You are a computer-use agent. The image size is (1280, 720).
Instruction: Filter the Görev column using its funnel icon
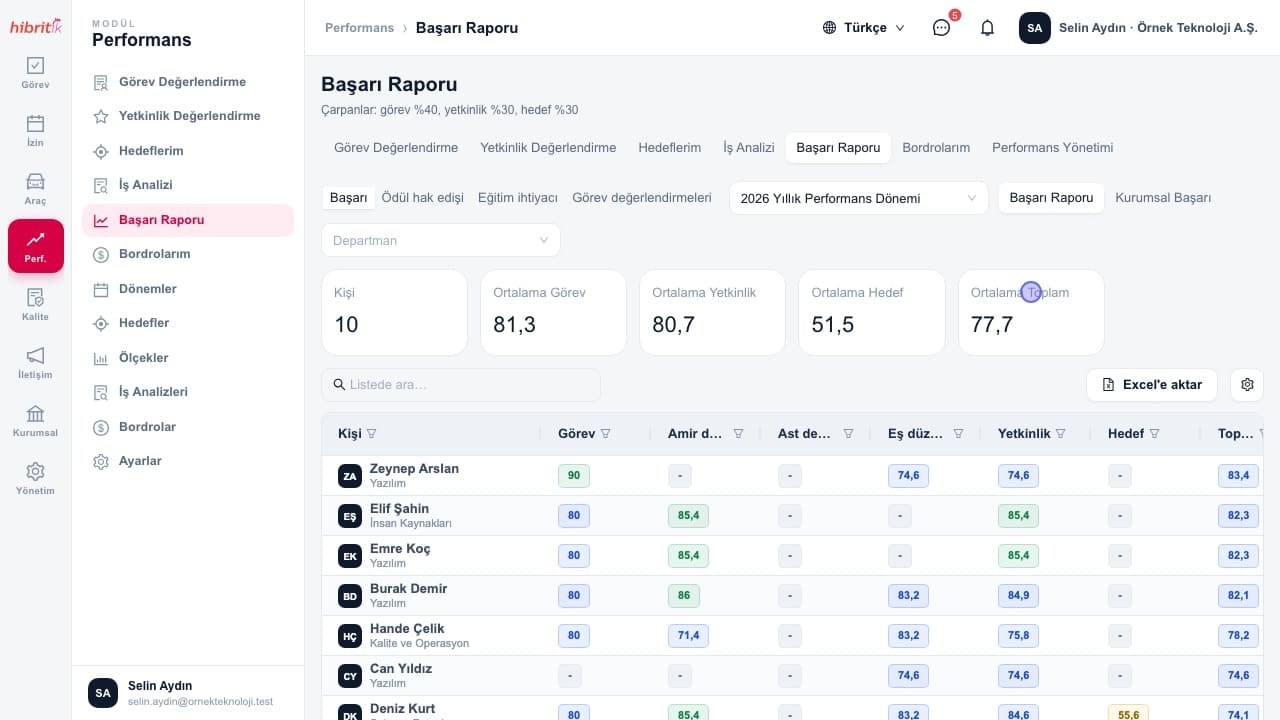pos(605,434)
